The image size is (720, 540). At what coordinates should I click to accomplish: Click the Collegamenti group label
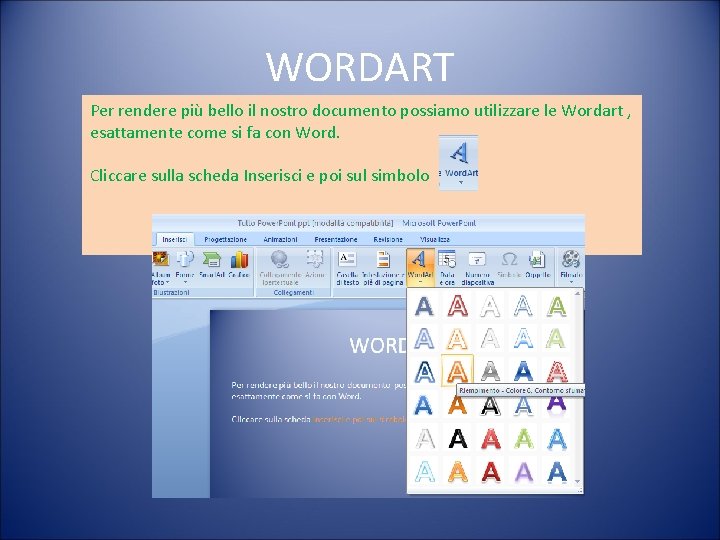[x=293, y=292]
